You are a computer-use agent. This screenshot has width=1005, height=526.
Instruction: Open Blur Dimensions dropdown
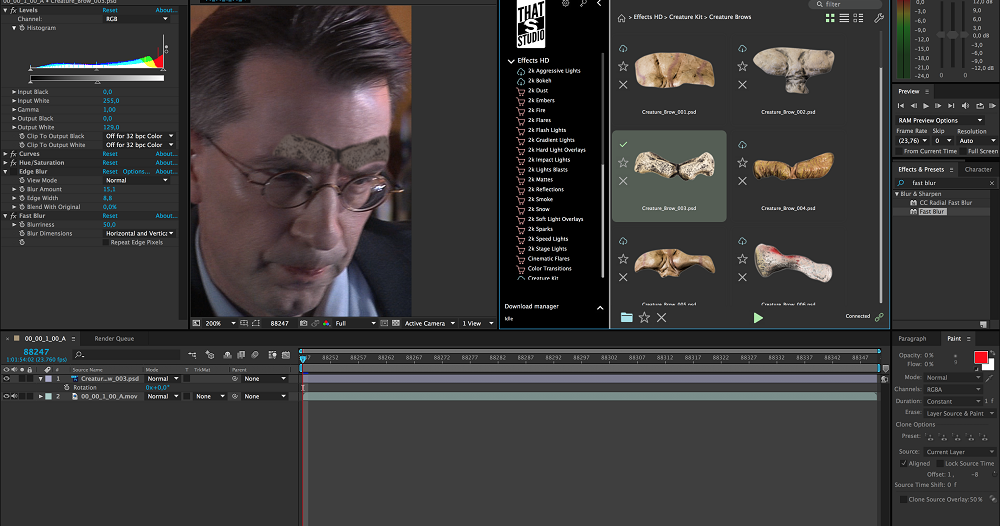(139, 234)
